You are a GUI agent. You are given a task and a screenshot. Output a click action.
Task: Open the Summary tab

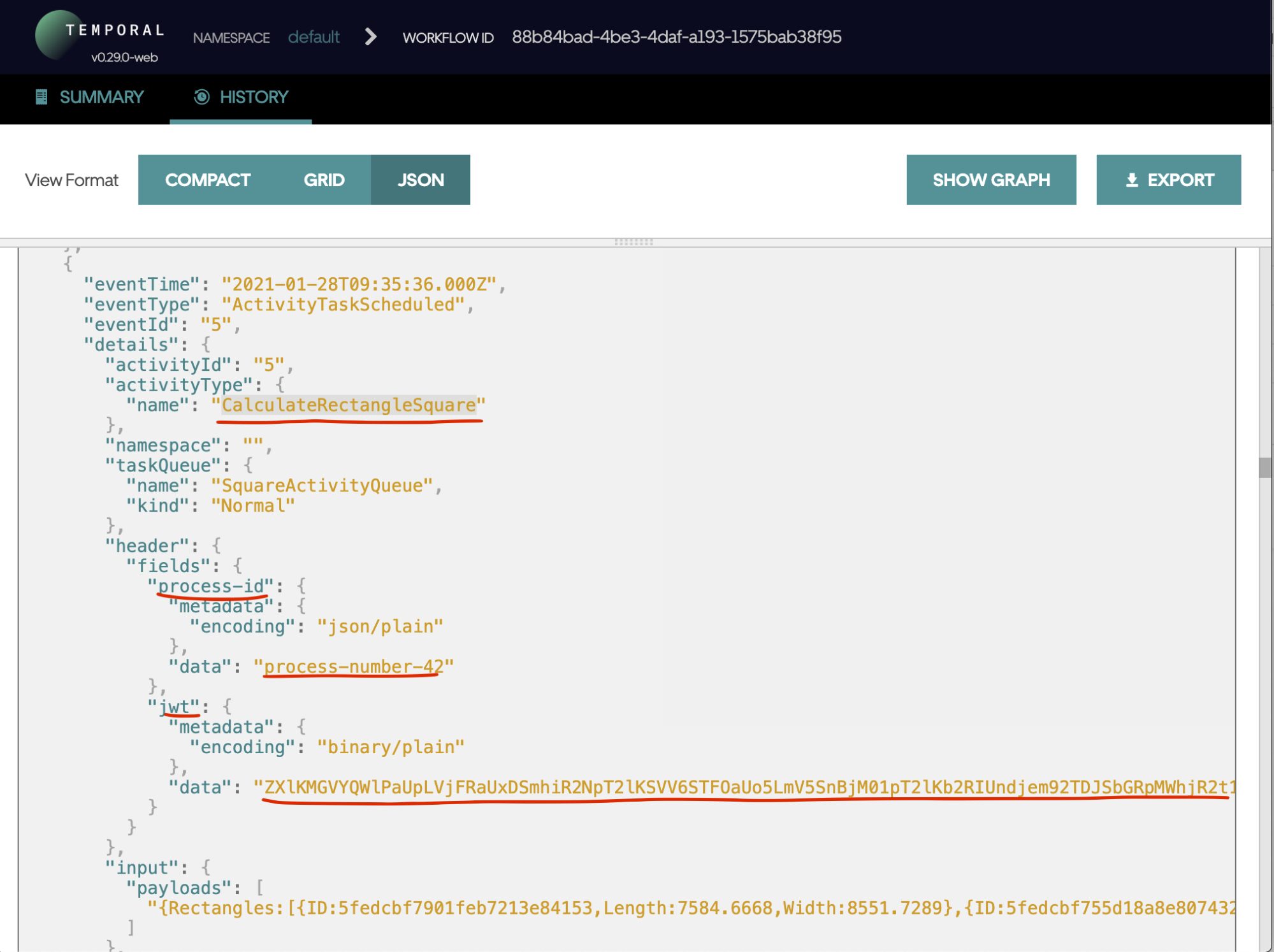[101, 97]
